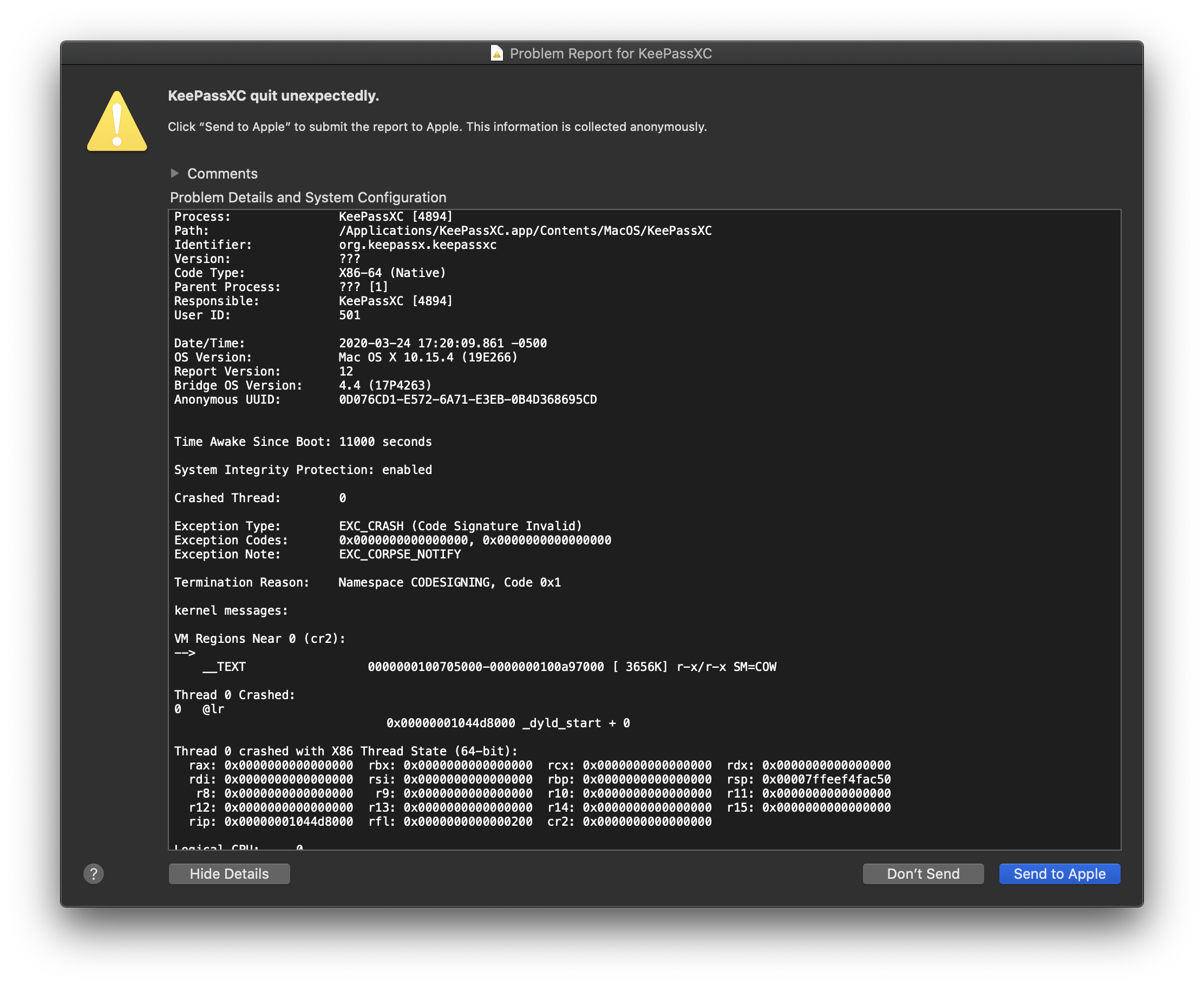The image size is (1204, 987).
Task: Click the rip register value
Action: 289,821
